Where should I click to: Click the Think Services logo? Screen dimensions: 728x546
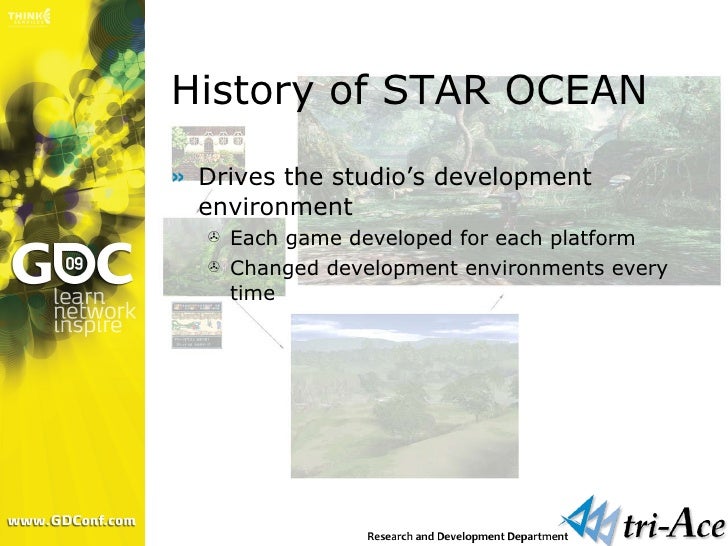click(29, 17)
